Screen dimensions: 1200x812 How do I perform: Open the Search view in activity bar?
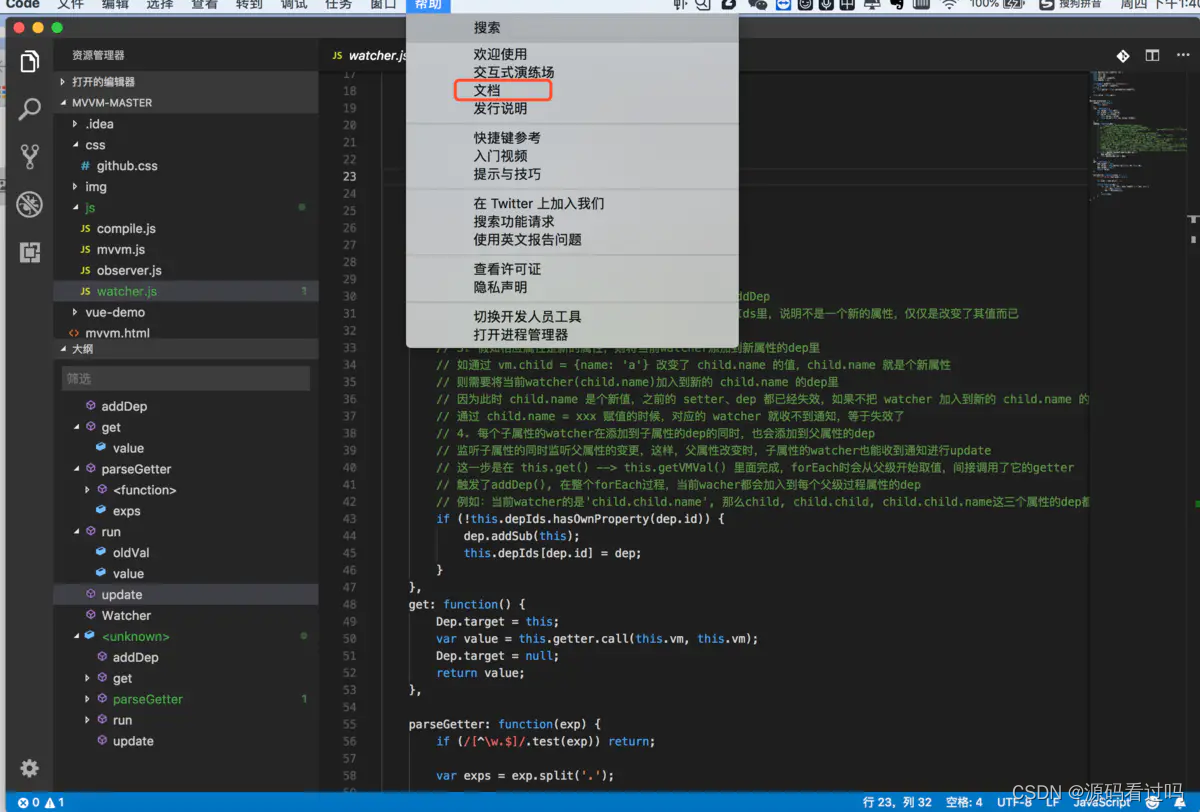click(30, 109)
